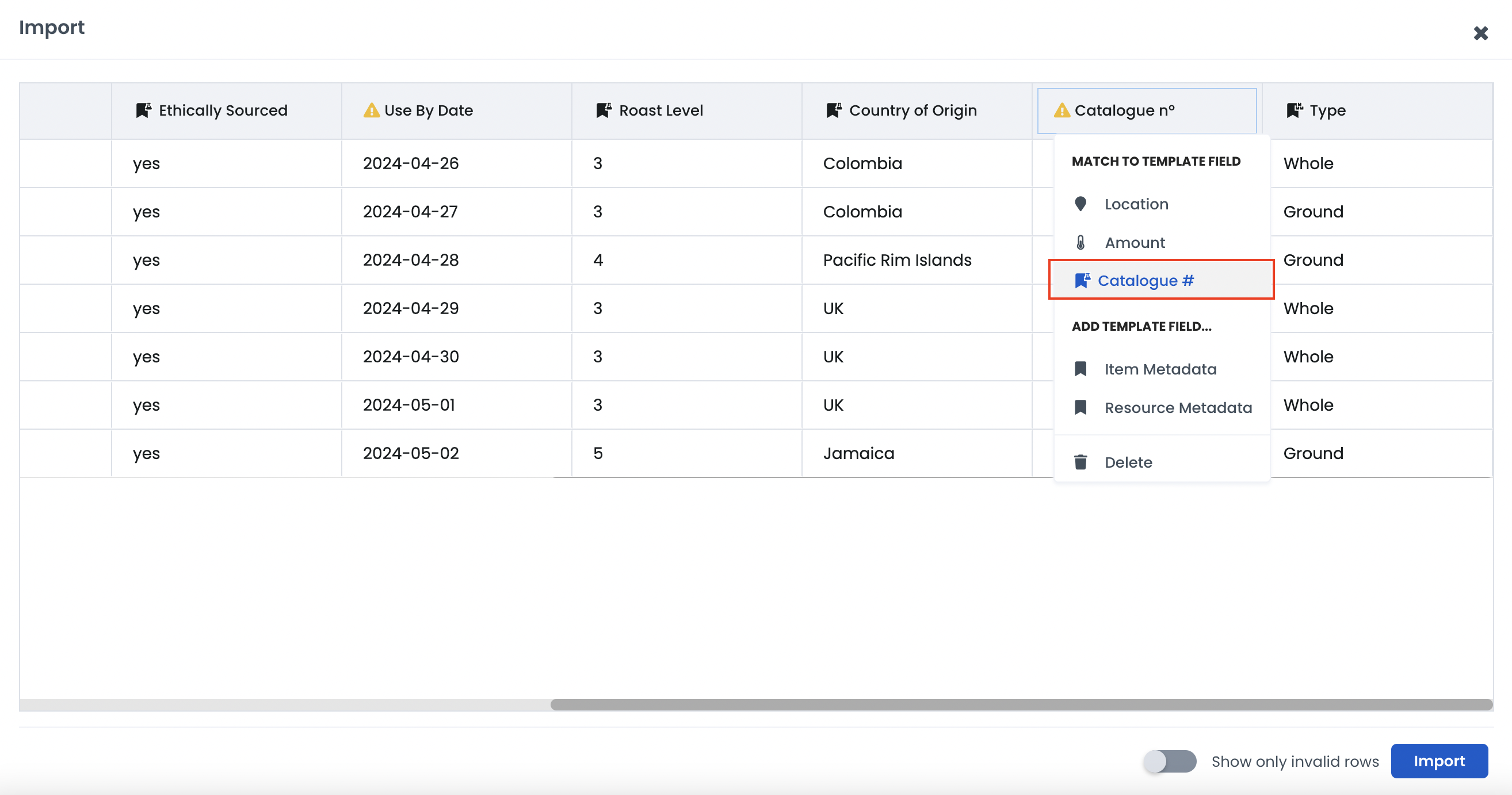Image resolution: width=1512 pixels, height=795 pixels.
Task: Click the bookmark icon beside Ethically Sourced
Action: pos(143,110)
